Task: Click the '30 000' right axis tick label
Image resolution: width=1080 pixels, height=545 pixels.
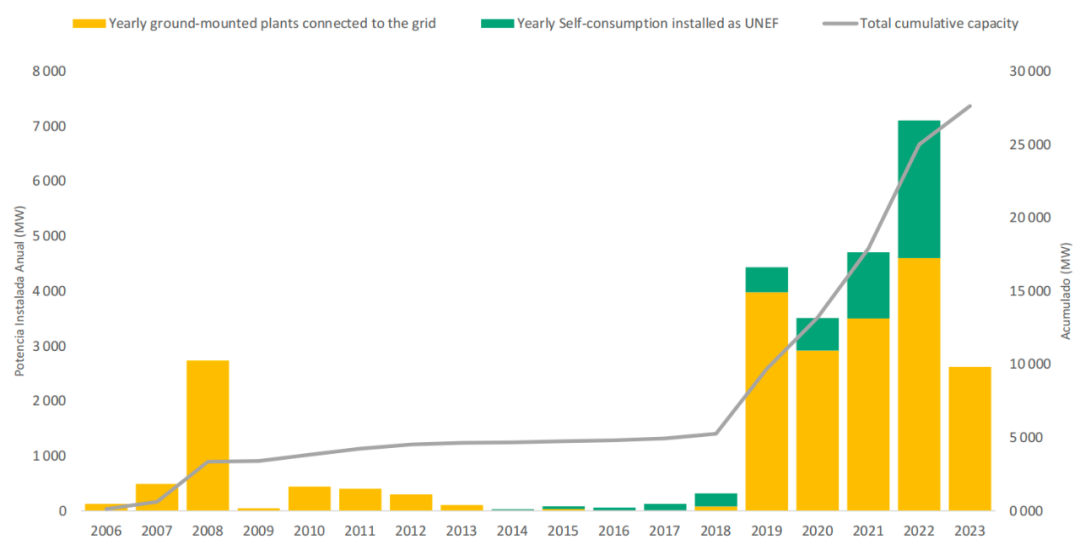Action: (1030, 72)
